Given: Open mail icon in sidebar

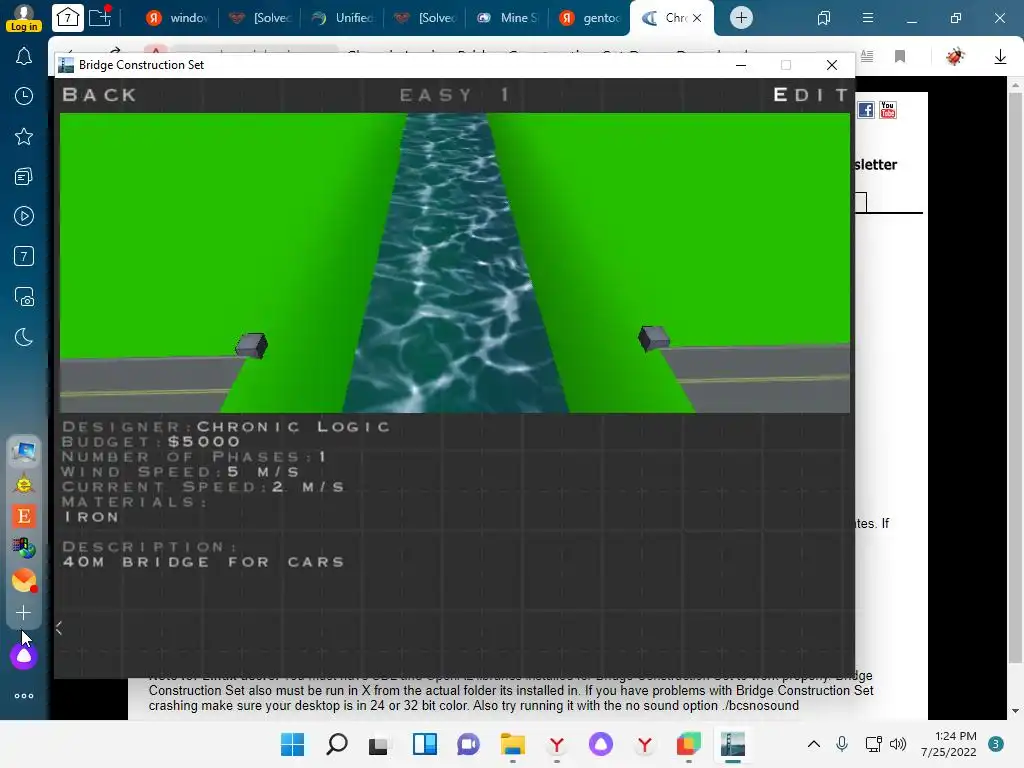Looking at the screenshot, I should click(x=24, y=581).
